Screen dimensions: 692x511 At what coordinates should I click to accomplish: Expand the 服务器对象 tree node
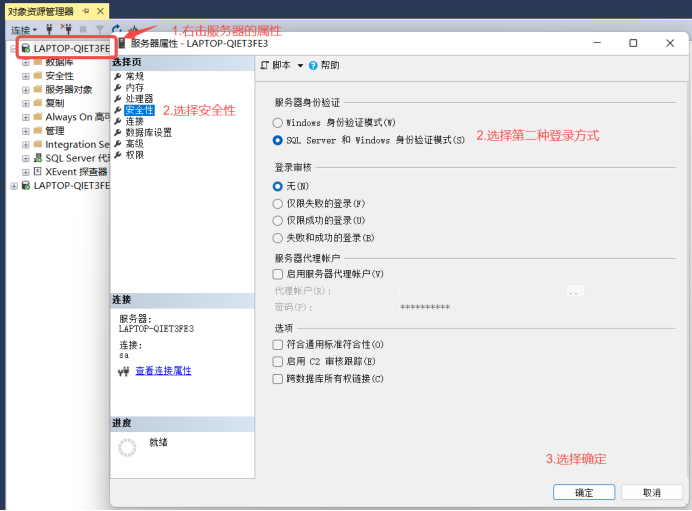click(26, 90)
